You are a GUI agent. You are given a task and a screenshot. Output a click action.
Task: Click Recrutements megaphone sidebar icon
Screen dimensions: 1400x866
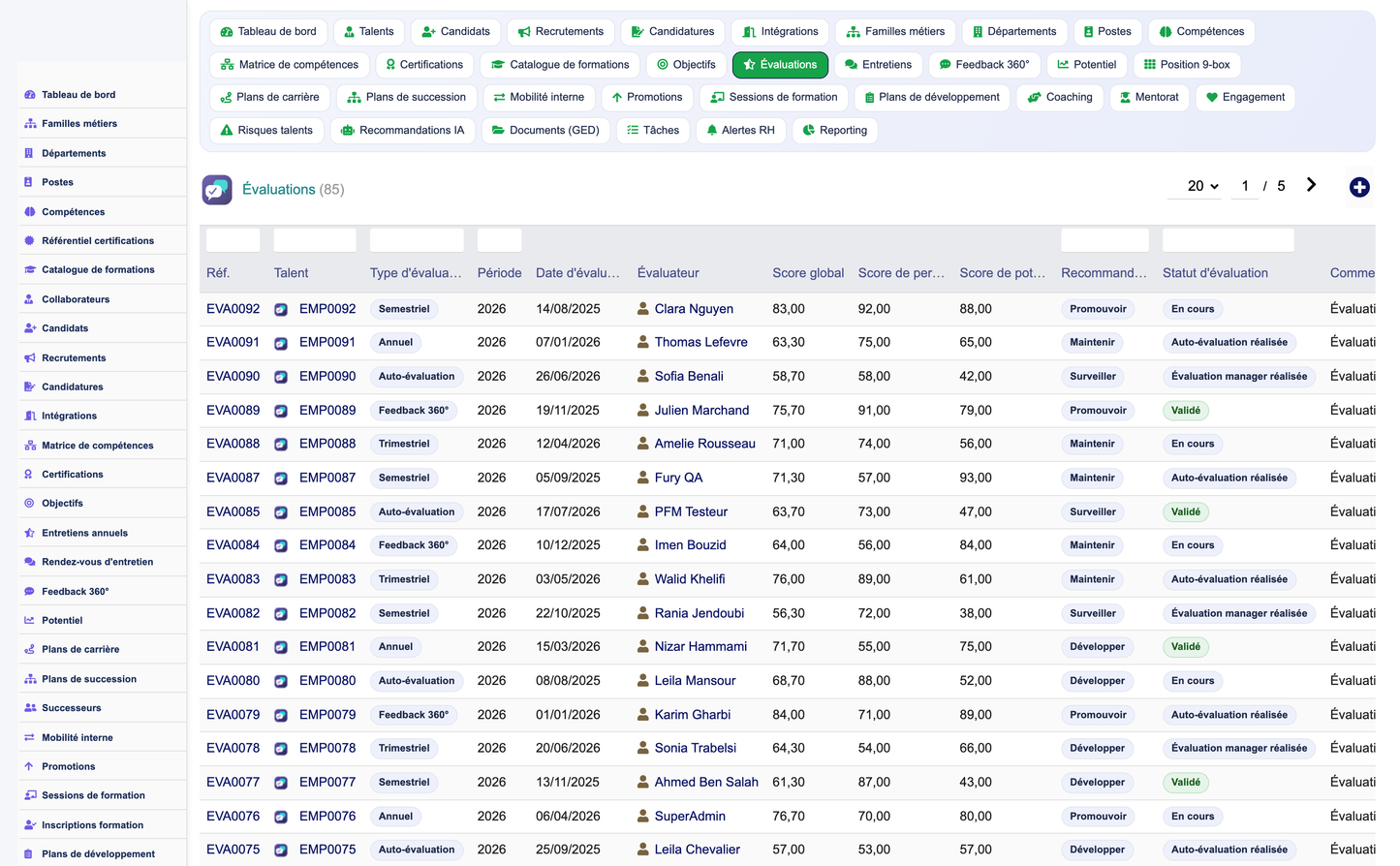[x=29, y=358]
